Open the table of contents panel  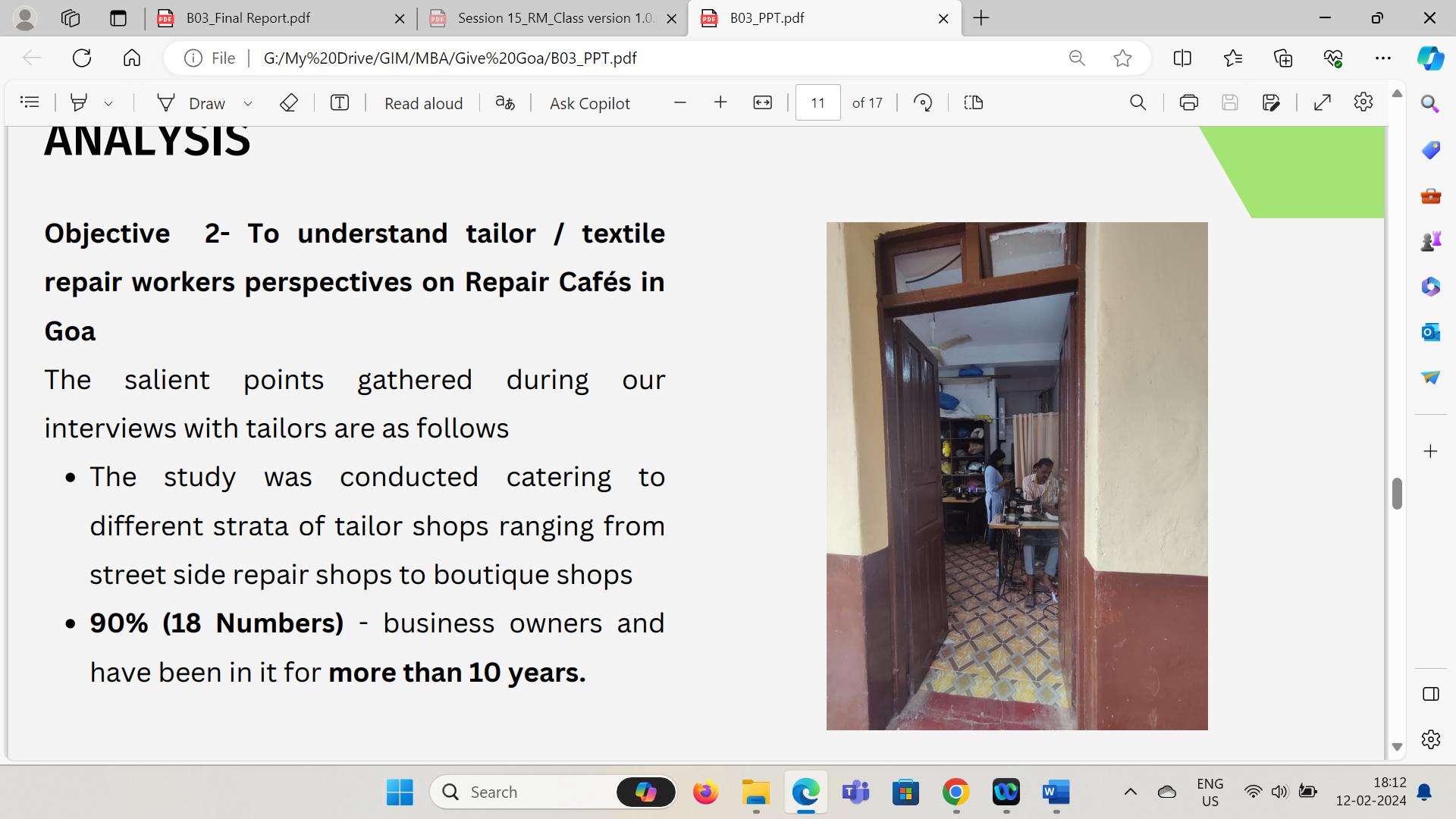pyautogui.click(x=30, y=102)
